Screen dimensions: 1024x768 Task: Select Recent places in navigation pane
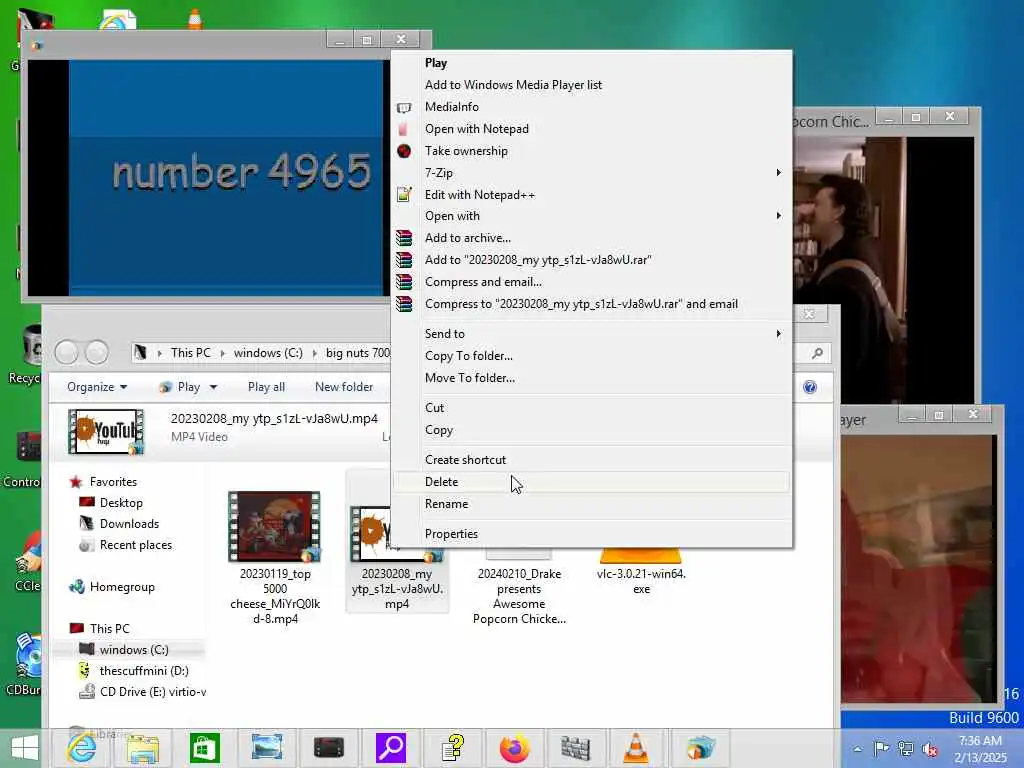pos(135,545)
